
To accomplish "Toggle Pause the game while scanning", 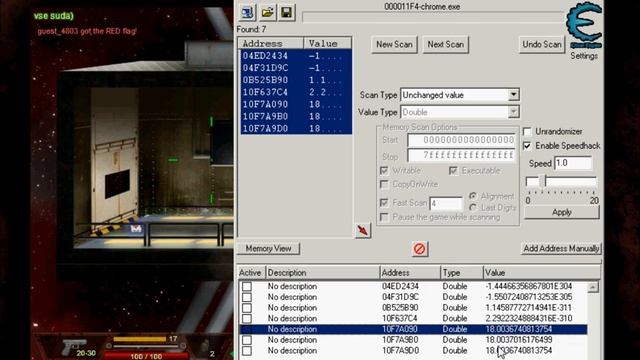I will 384,217.
